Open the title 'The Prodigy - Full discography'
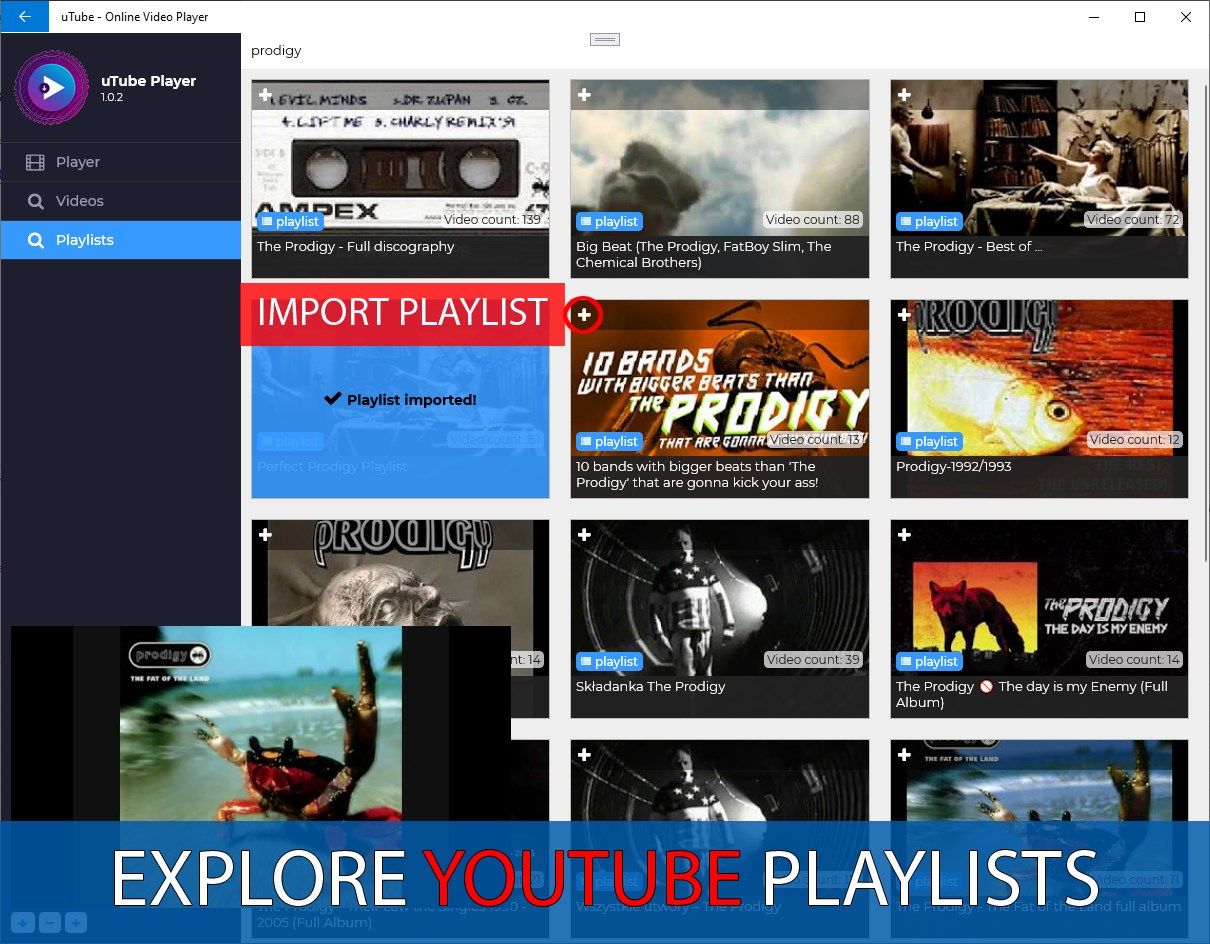Viewport: 1210px width, 944px height. point(355,246)
